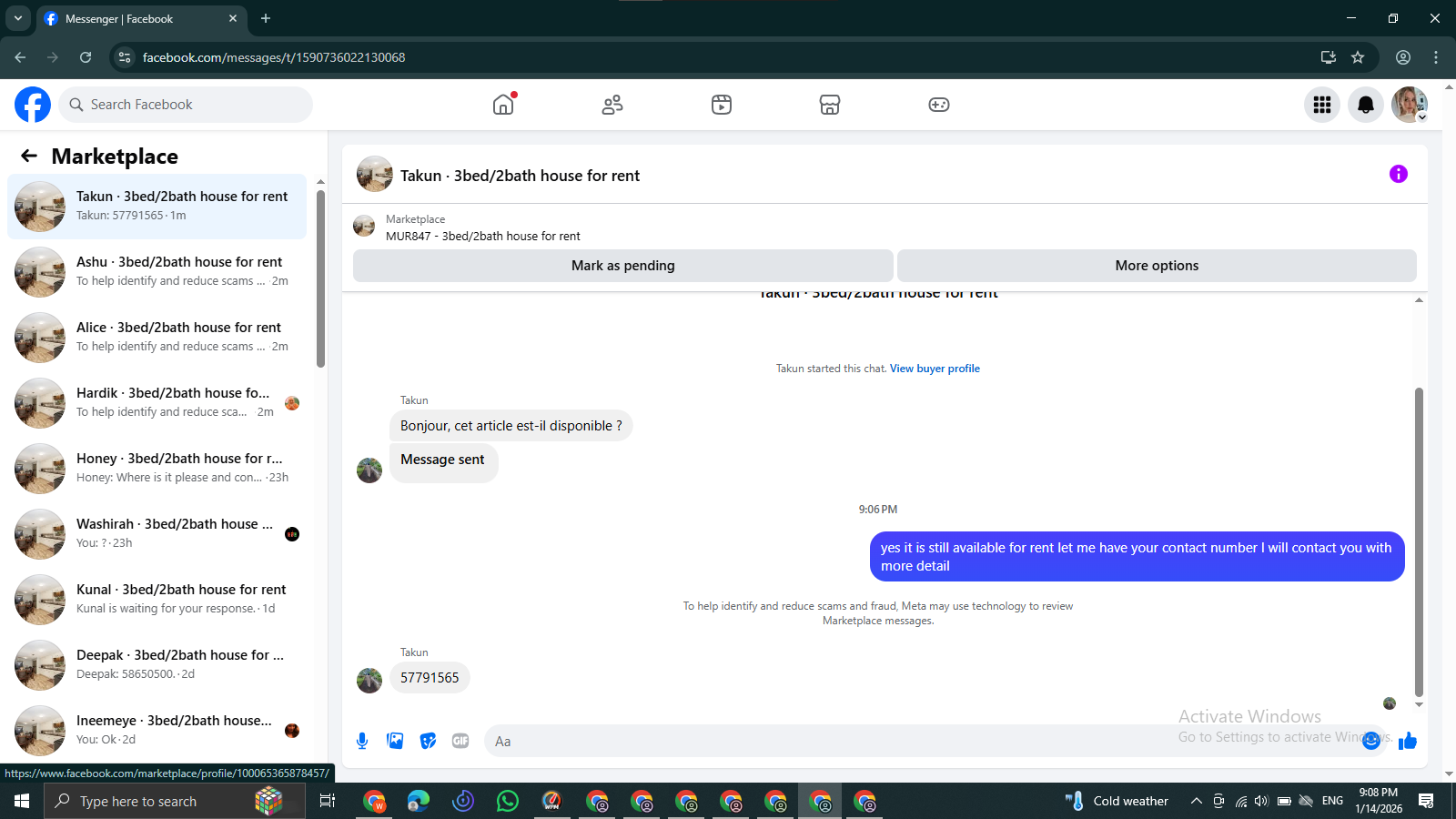The height and width of the screenshot is (819, 1456).
Task: Bookmark this page with the star icon
Action: [1358, 57]
